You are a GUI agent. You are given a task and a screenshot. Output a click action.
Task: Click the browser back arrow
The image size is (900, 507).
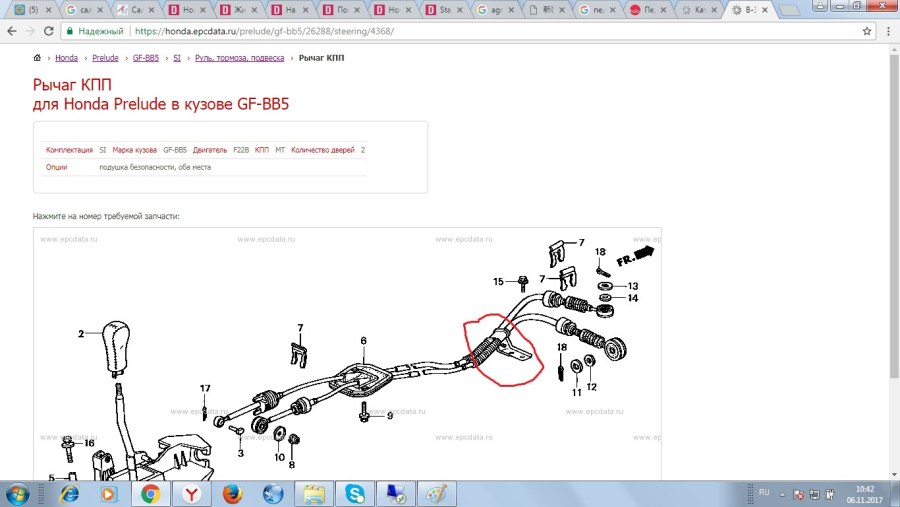point(11,31)
